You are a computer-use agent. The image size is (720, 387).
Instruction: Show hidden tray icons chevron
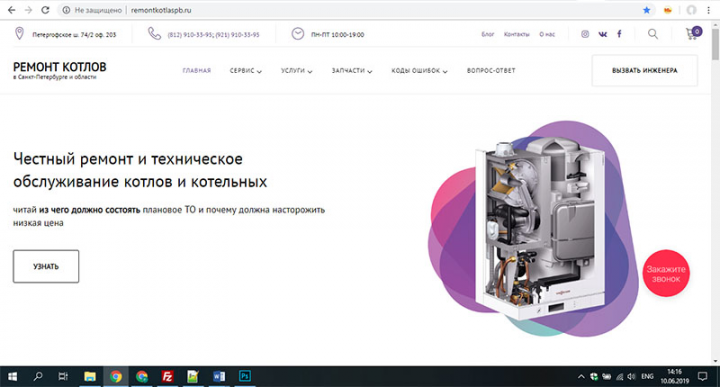click(581, 376)
